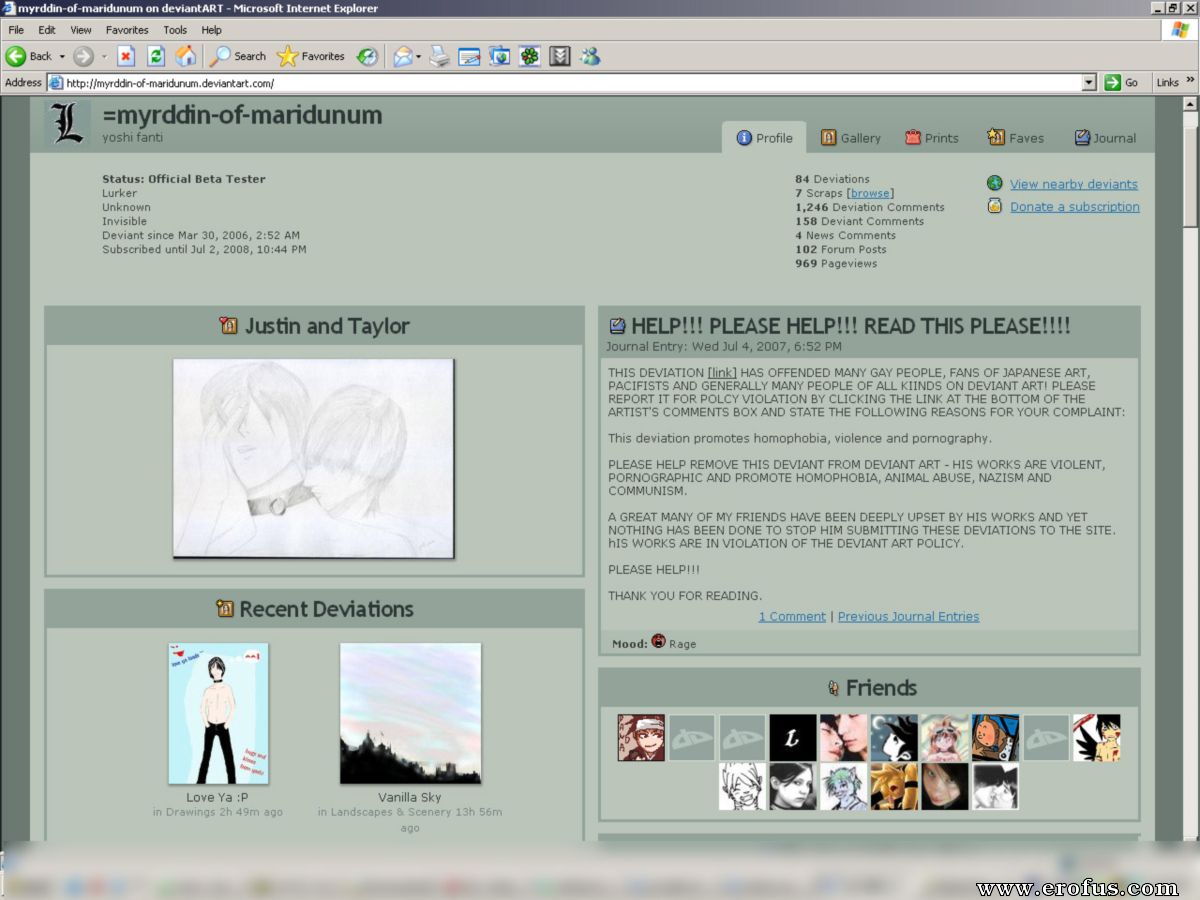Open the Justin and Taylor pencil sketch thumbnail
The image size is (1200, 900).
[x=313, y=458]
